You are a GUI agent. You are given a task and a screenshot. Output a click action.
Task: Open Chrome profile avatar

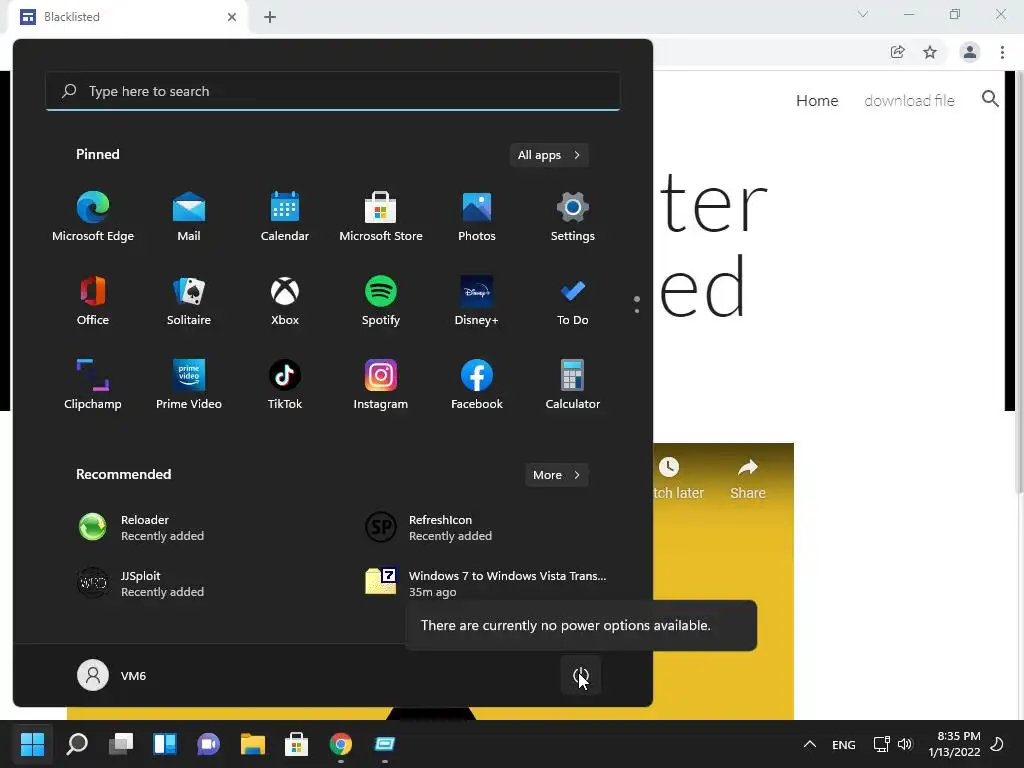970,52
